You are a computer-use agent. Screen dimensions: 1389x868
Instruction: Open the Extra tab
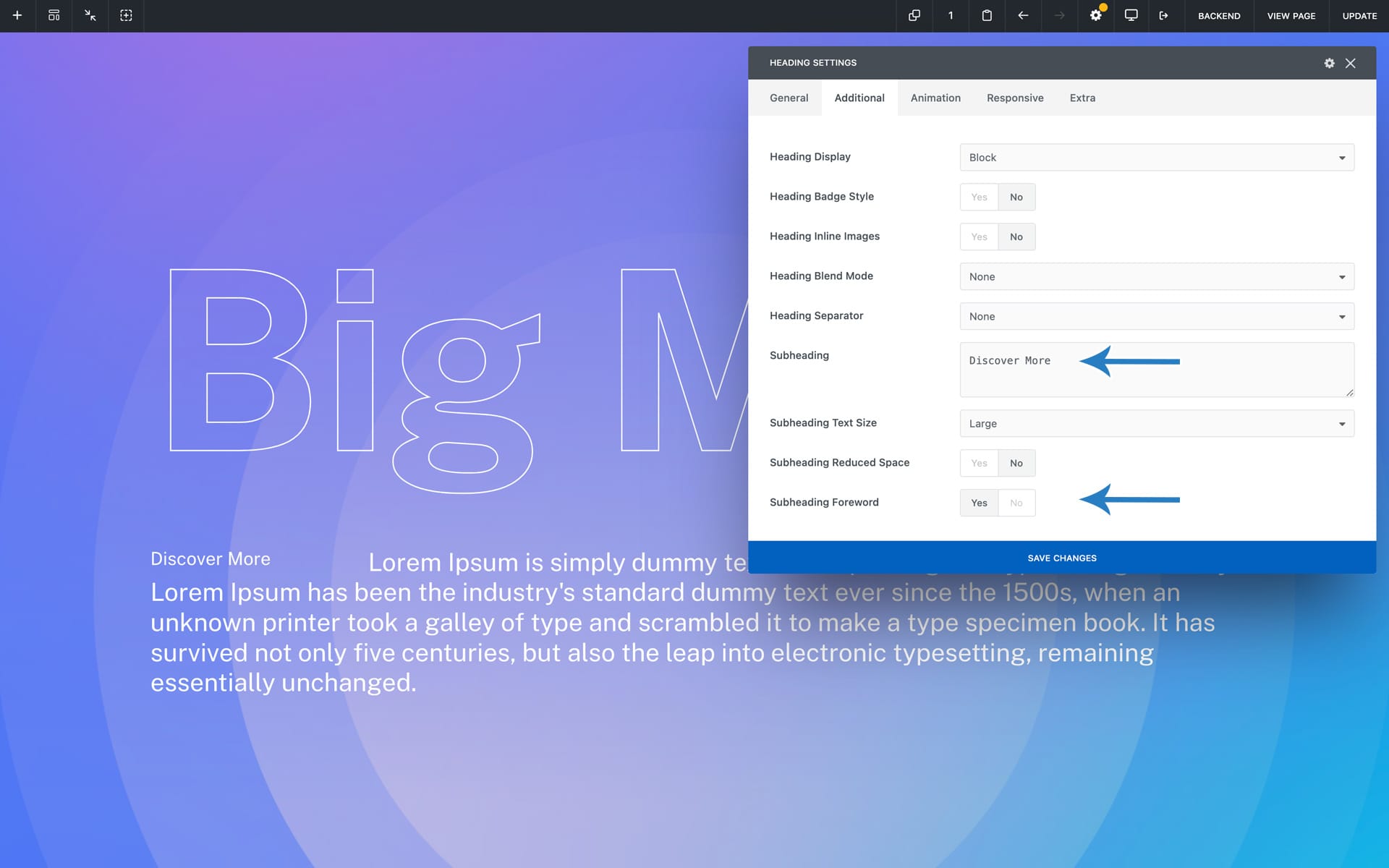pos(1082,98)
